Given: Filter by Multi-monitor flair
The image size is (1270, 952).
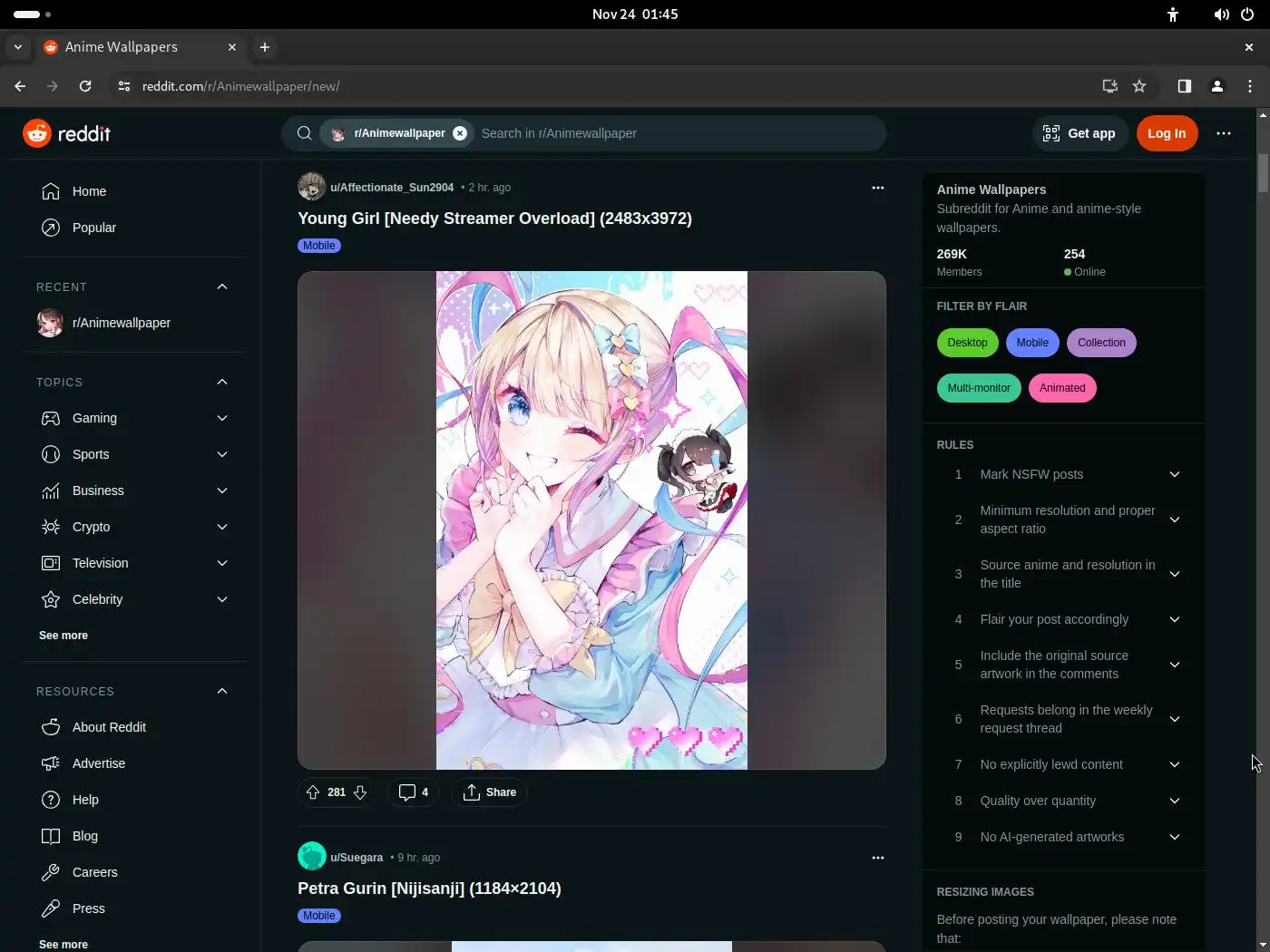Looking at the screenshot, I should [x=979, y=388].
